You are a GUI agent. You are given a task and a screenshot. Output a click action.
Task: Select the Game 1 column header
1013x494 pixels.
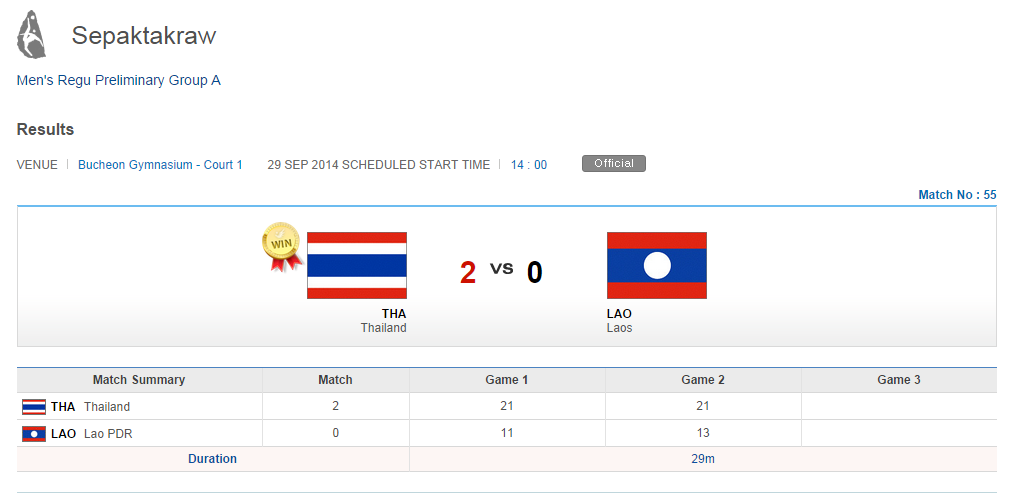pyautogui.click(x=507, y=380)
